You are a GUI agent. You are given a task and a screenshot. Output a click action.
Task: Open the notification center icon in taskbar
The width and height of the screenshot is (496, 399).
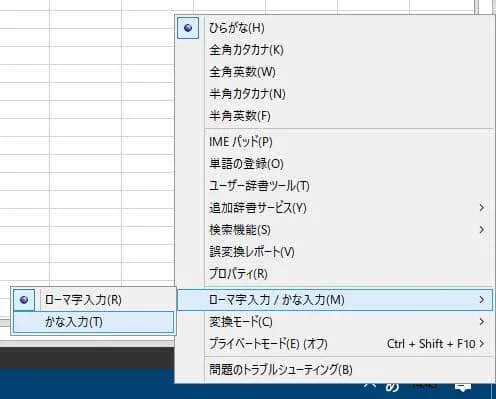point(463,387)
